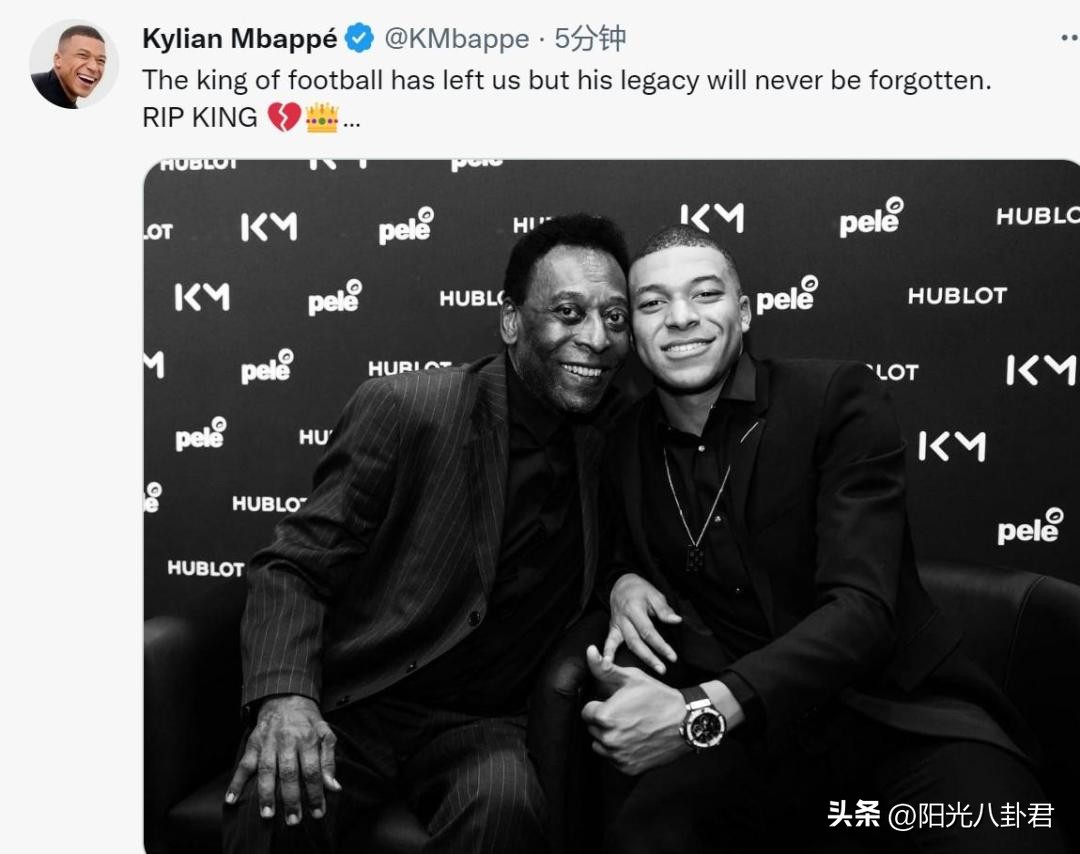Click the @阳光八卦君 watermark text
Image resolution: width=1080 pixels, height=854 pixels.
pyautogui.click(x=970, y=815)
